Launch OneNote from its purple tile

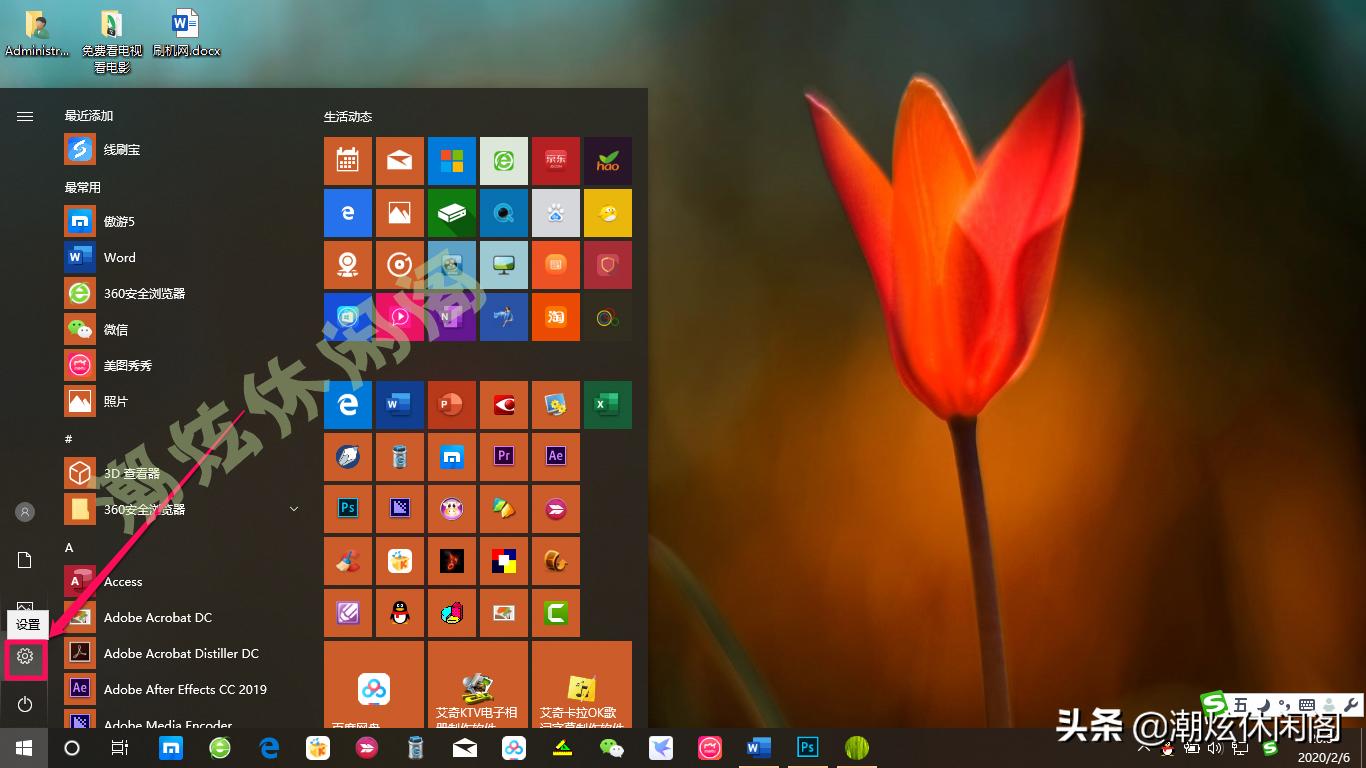pyautogui.click(x=452, y=317)
